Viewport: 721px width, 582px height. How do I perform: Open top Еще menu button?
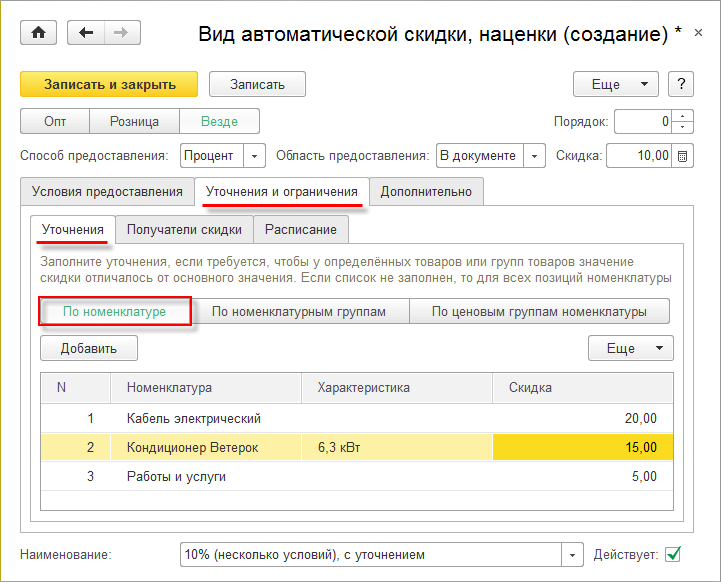pyautogui.click(x=615, y=84)
